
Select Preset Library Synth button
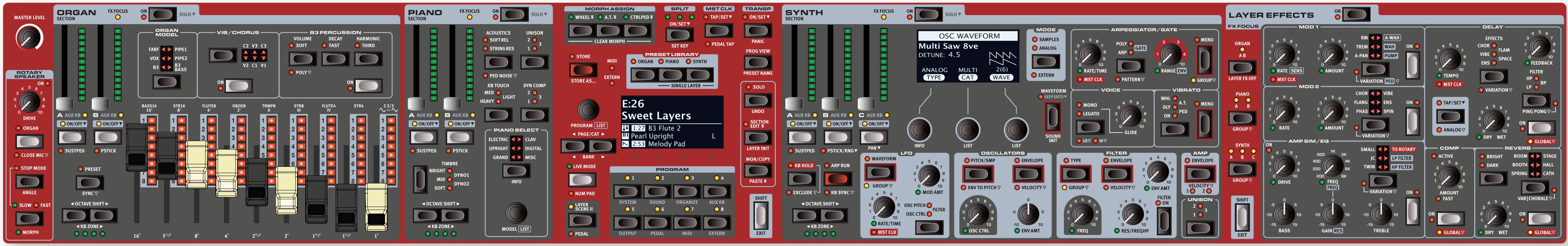pyautogui.click(x=699, y=75)
